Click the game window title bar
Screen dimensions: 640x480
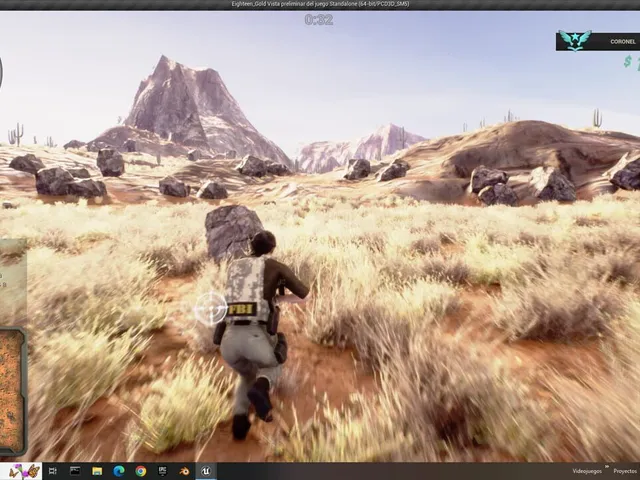[320, 4]
